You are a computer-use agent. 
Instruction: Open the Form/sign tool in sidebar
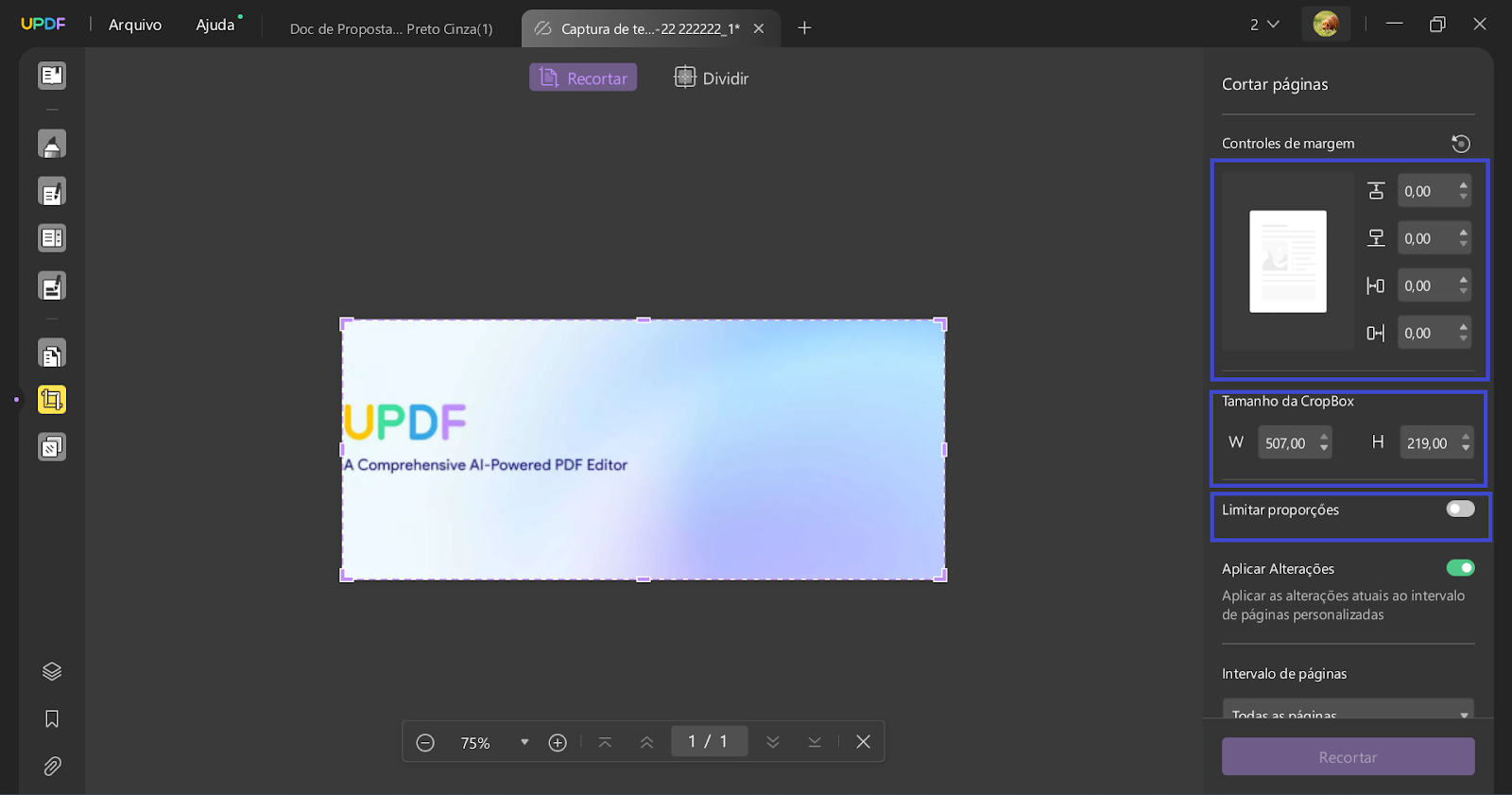click(52, 286)
